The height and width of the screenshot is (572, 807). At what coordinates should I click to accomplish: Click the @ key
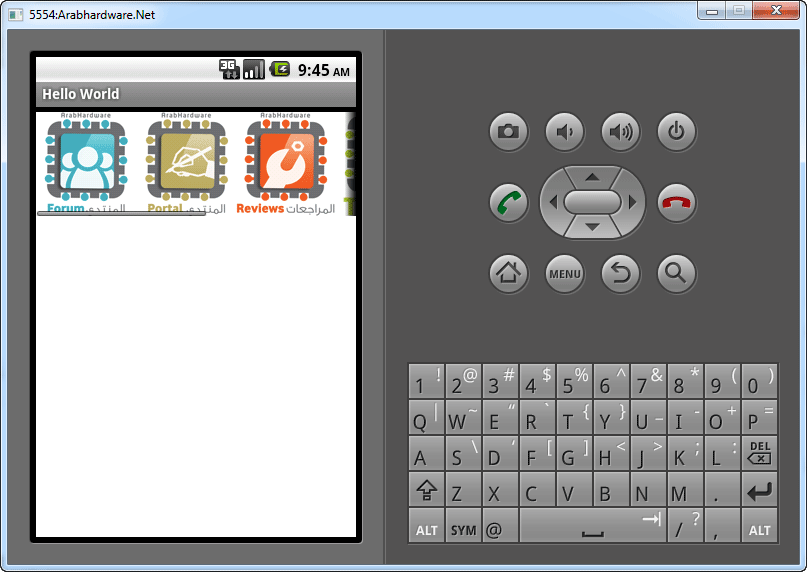500,526
